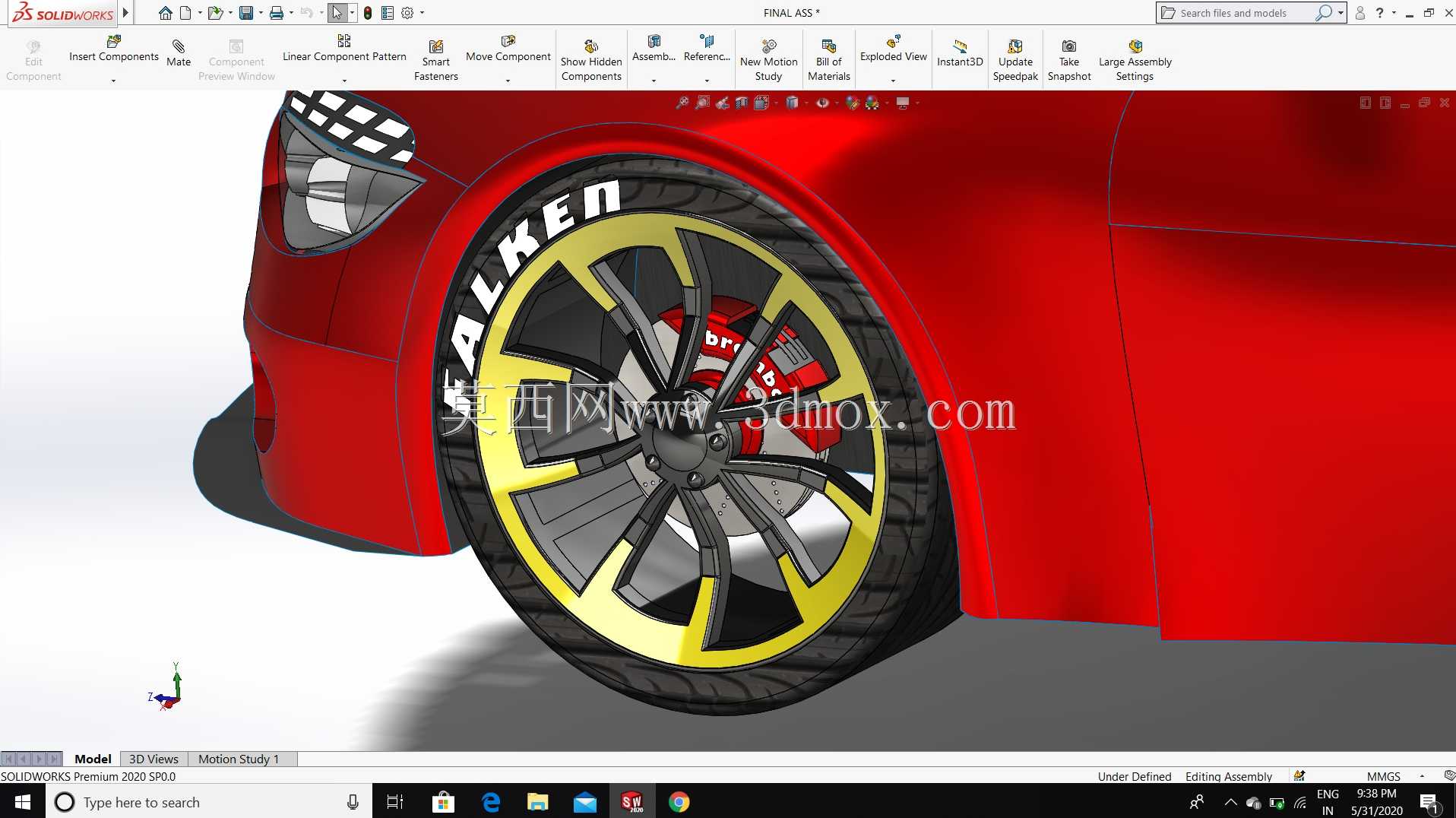1456x818 pixels.
Task: Open Linear Component Pattern tool
Action: (344, 49)
